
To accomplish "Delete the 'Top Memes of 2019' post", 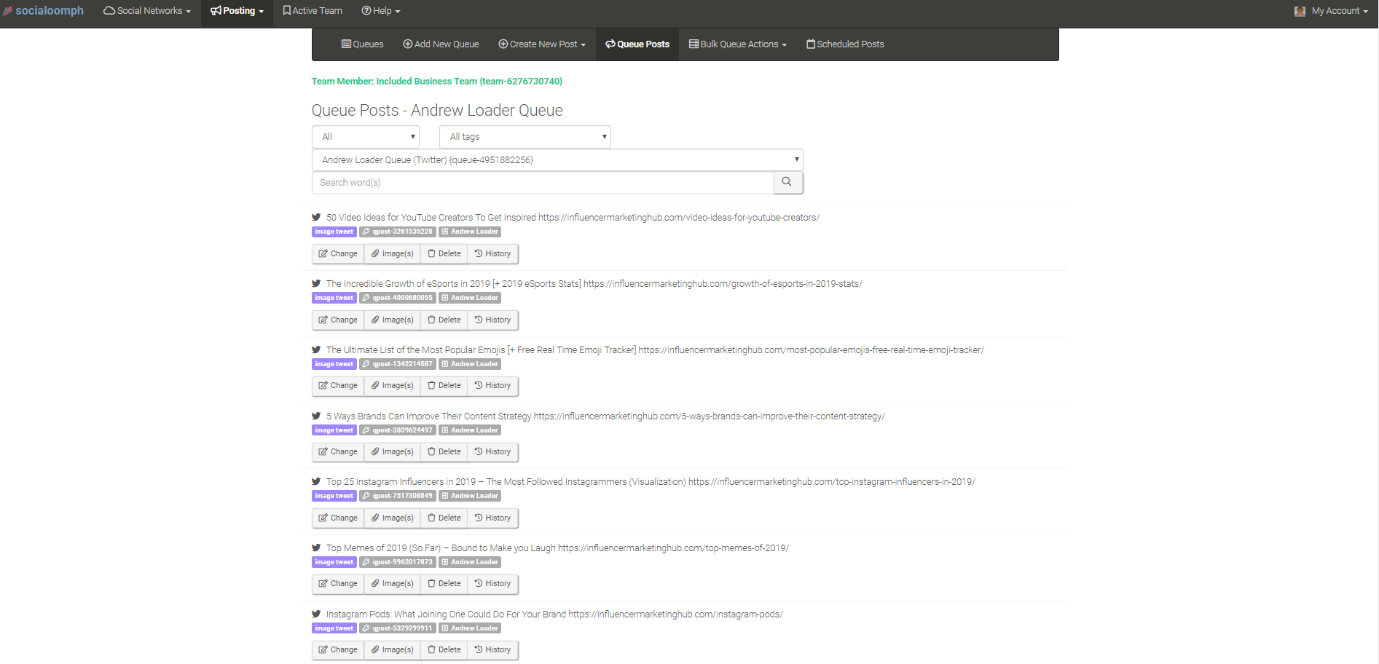I will pyautogui.click(x=444, y=583).
